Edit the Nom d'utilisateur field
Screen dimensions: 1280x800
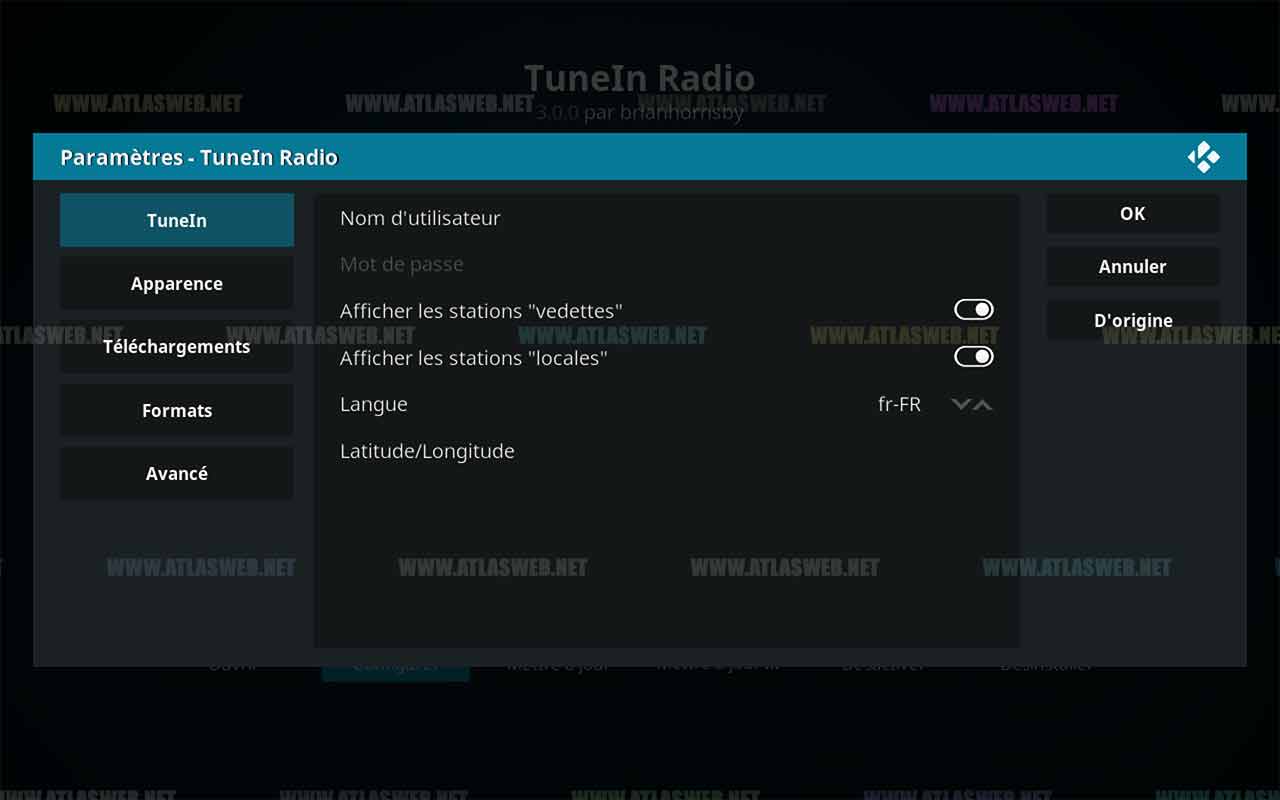pyautogui.click(x=667, y=218)
